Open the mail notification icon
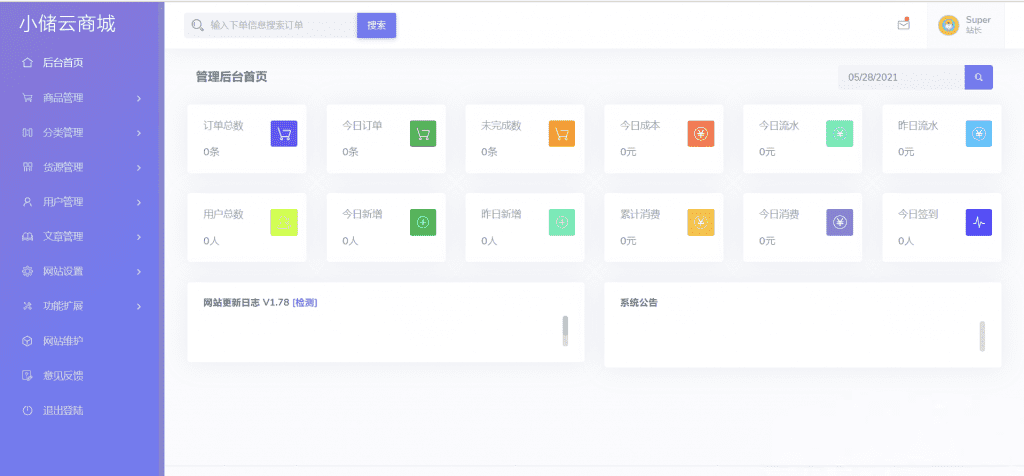Screen dimensions: 1024x476 tap(904, 24)
